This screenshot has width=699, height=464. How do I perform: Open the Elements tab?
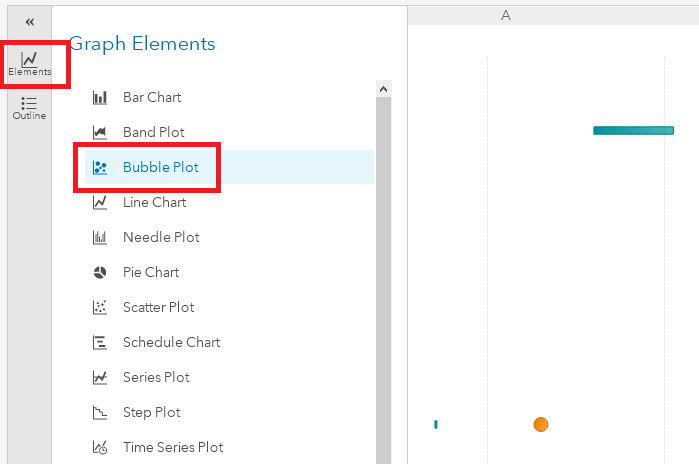coord(29,64)
